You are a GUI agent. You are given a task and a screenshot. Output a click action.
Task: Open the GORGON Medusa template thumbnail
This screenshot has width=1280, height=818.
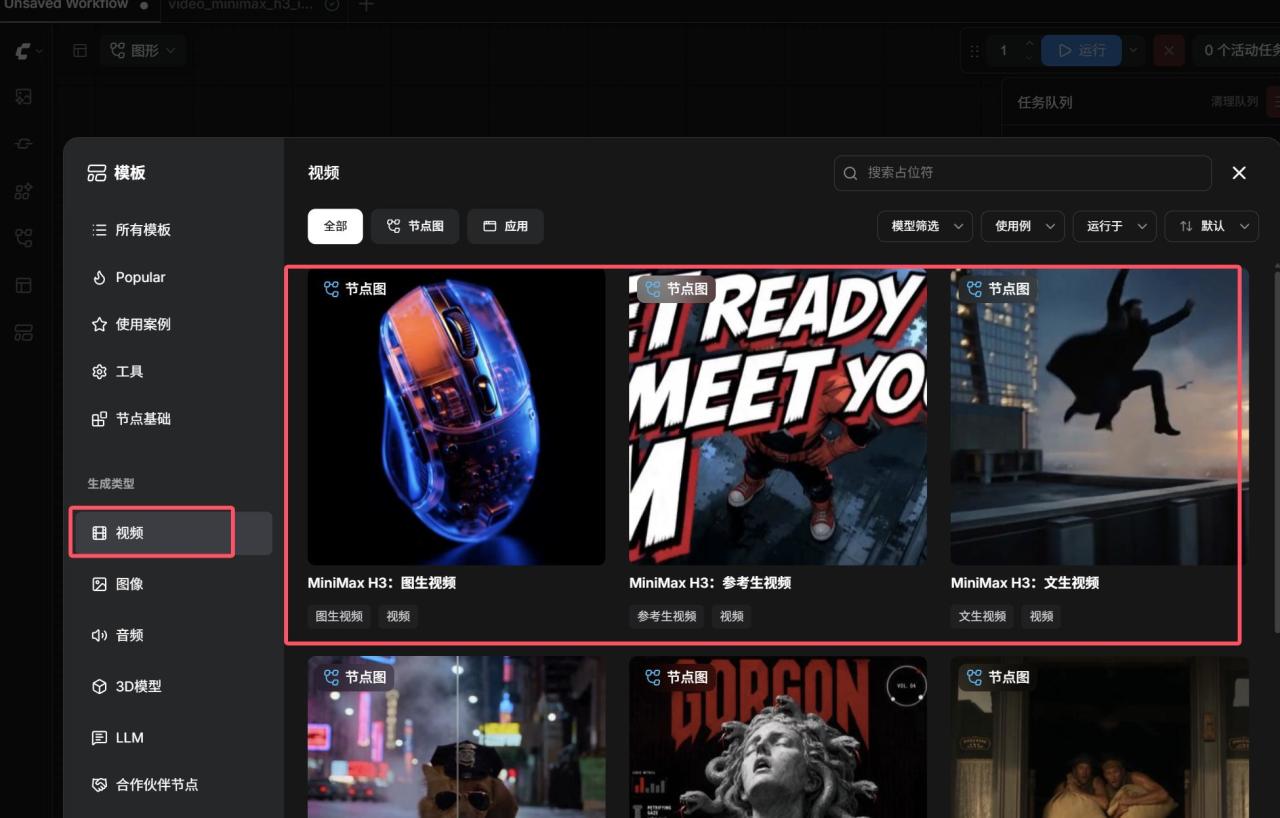778,737
